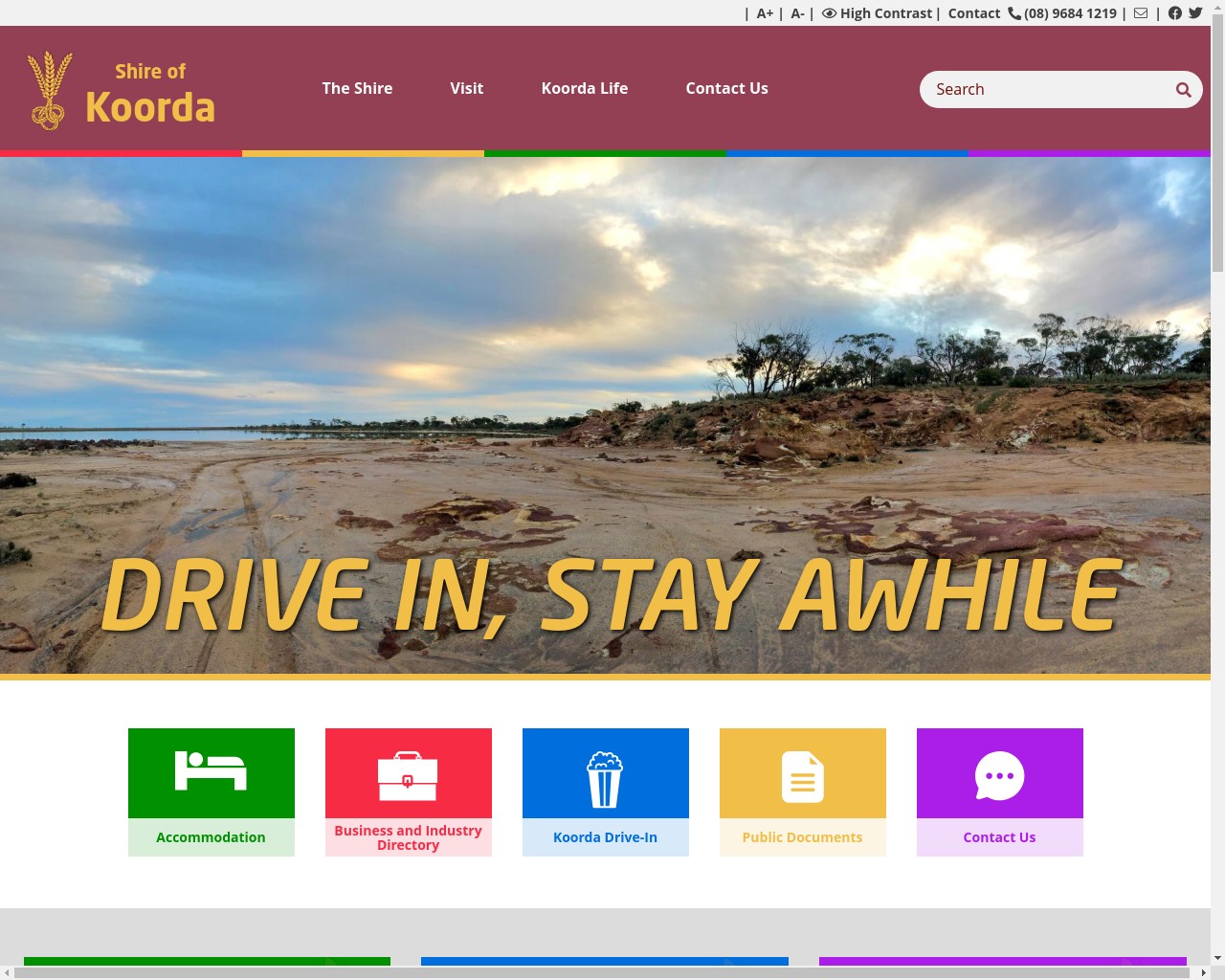Click into the Search input field
Screen dimensions: 1225x980
coord(1048,89)
